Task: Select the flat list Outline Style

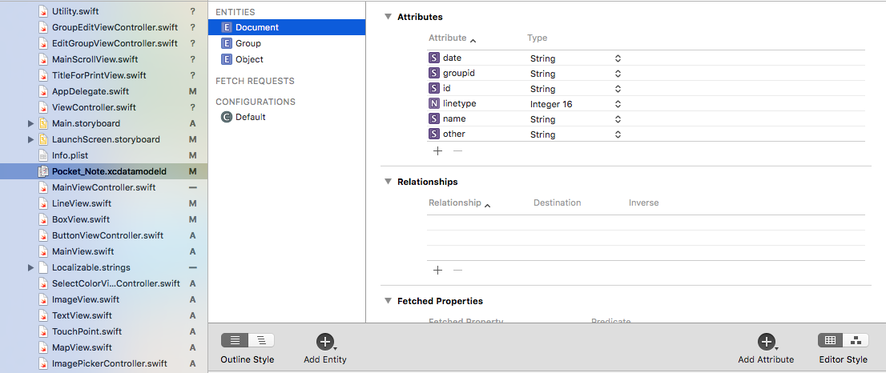Action: (x=234, y=340)
